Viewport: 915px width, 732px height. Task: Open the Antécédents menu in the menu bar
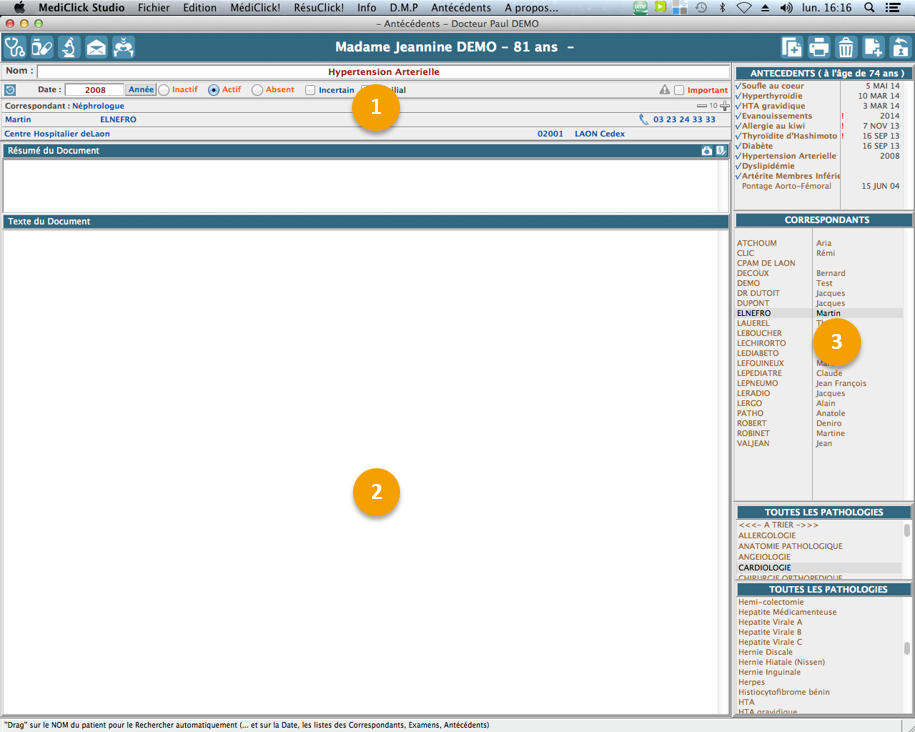click(x=461, y=8)
